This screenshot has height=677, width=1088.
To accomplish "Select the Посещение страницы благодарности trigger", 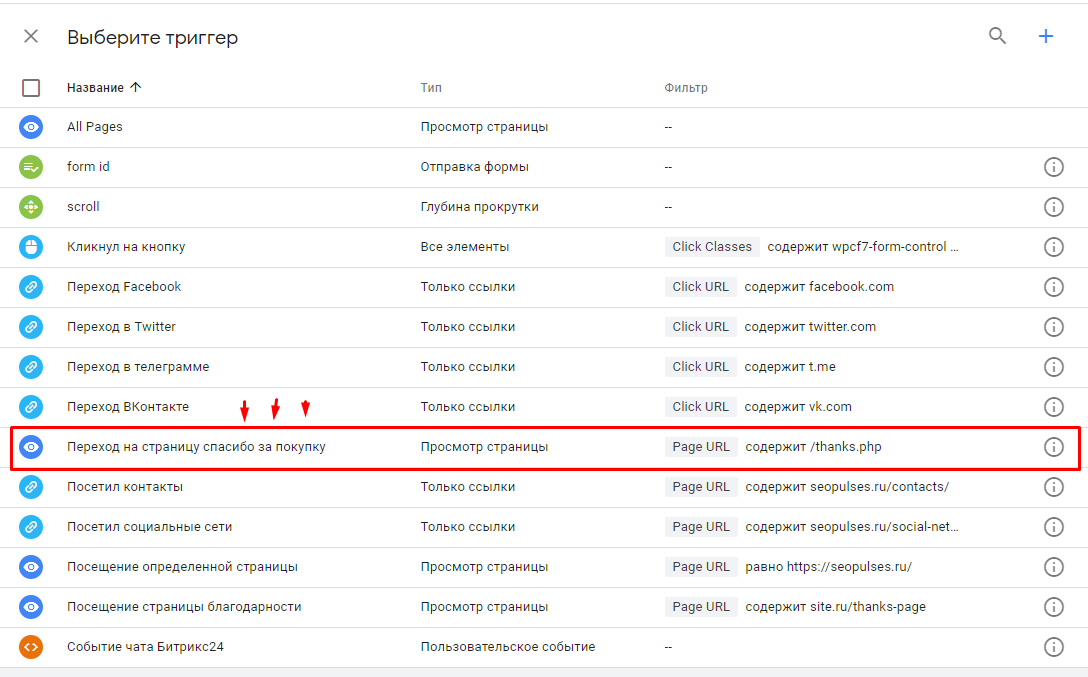I will tap(184, 607).
